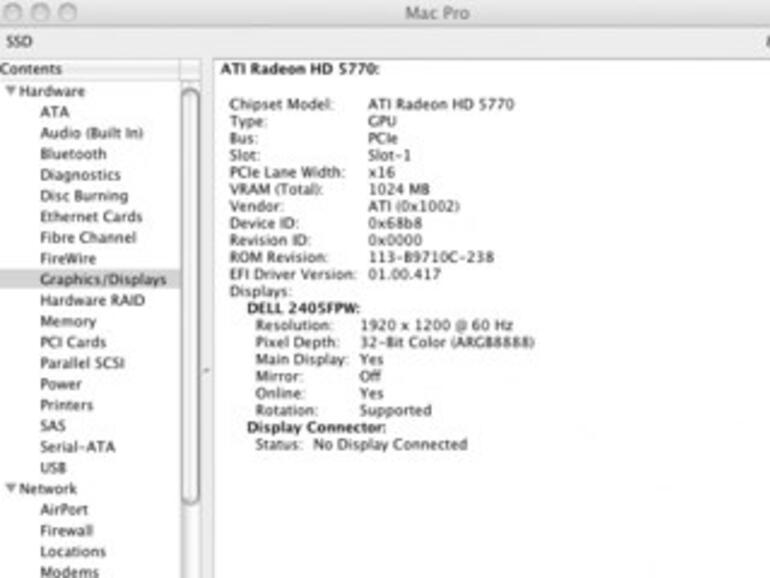Click the Slot value Slot-1
The image size is (770, 578).
pyautogui.click(x=389, y=155)
